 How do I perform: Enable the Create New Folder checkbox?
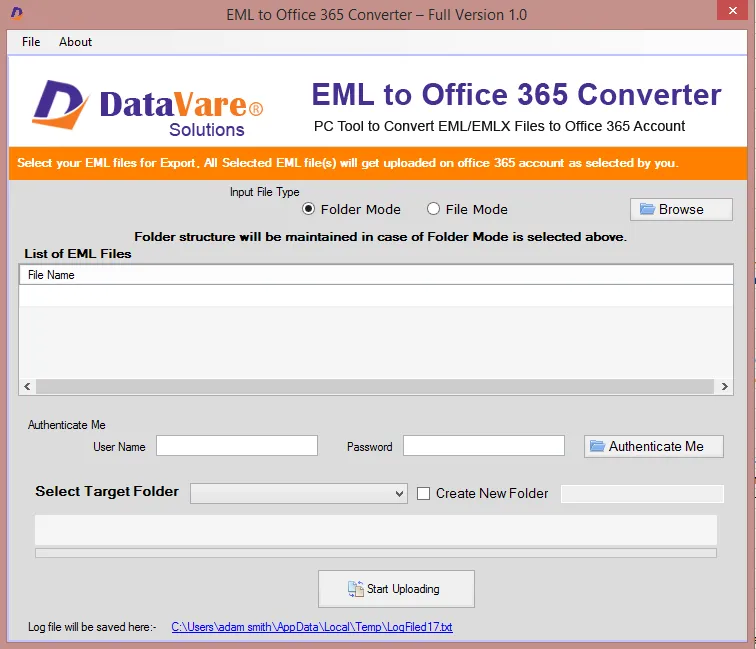[x=423, y=494]
